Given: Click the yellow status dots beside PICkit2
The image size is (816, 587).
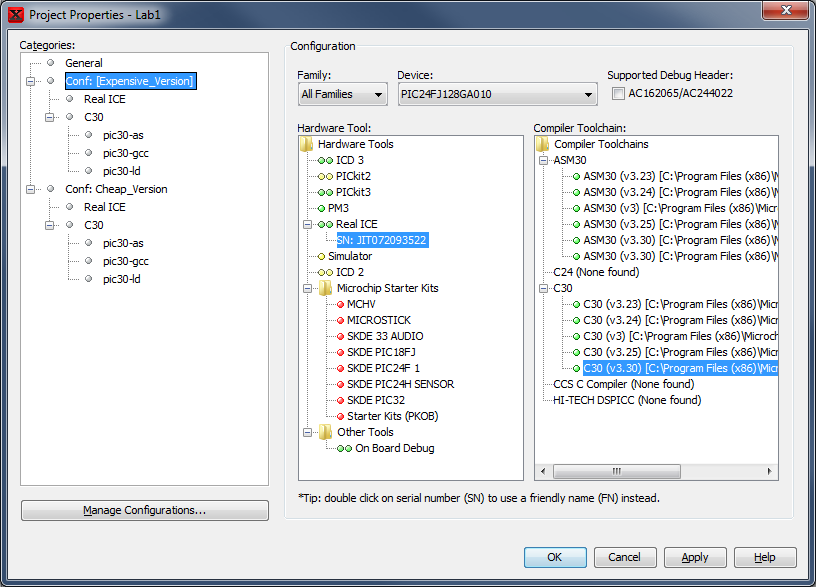Looking at the screenshot, I should pos(325,176).
